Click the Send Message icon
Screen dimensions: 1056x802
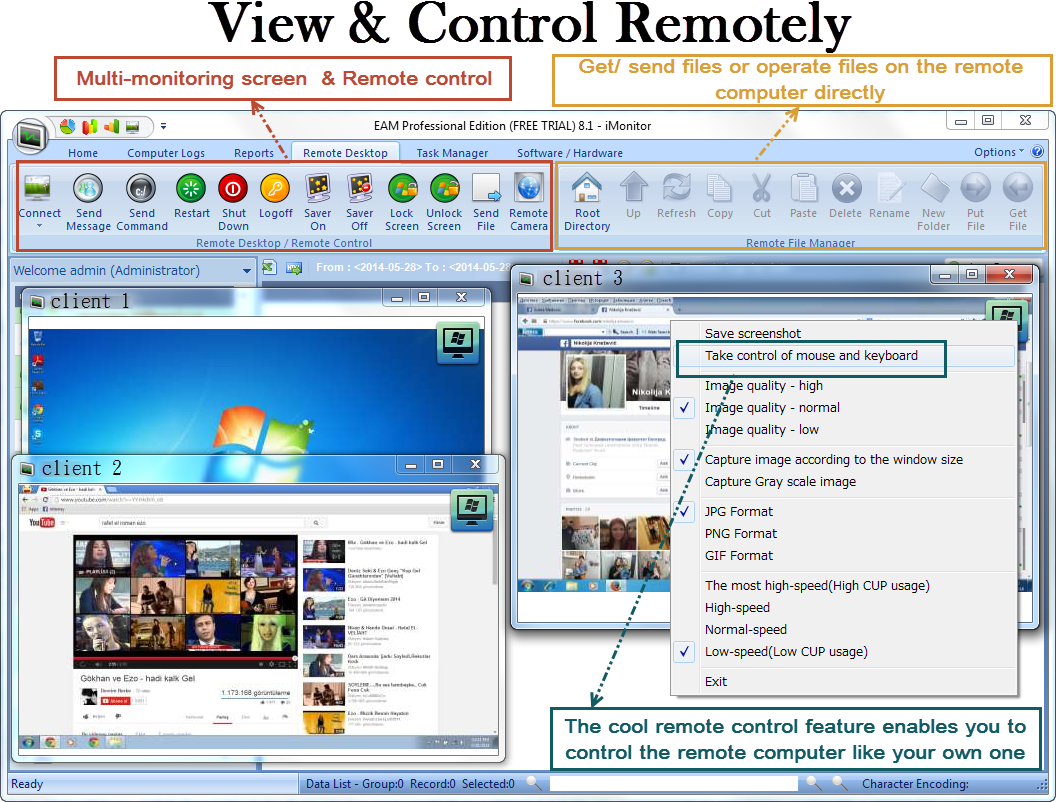pyautogui.click(x=88, y=189)
